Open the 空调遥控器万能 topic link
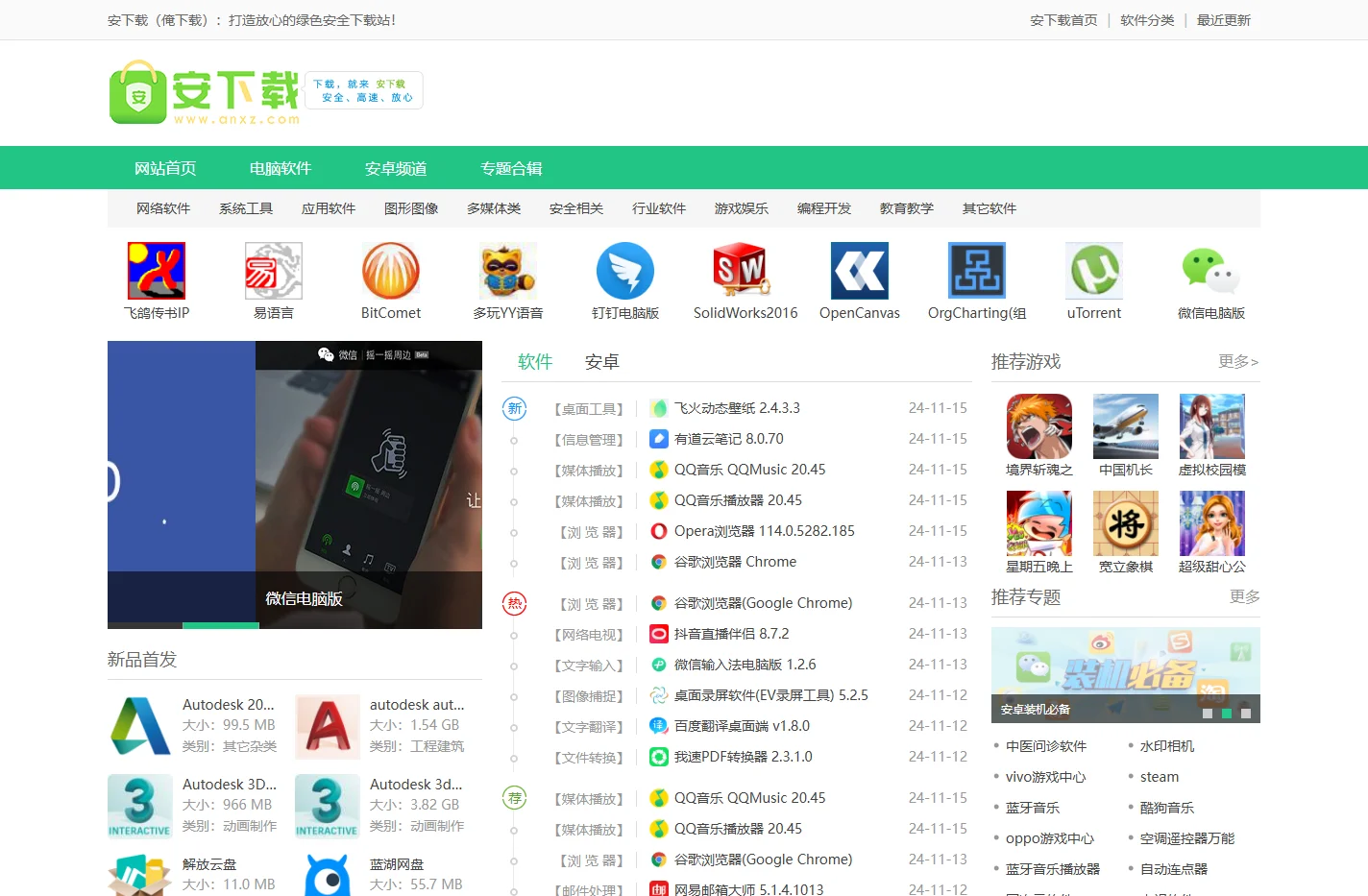The image size is (1368, 896). click(x=1187, y=838)
